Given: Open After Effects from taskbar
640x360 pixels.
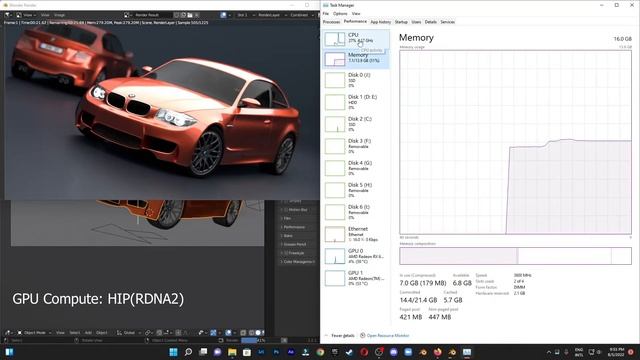Looking at the screenshot, I should [291, 352].
